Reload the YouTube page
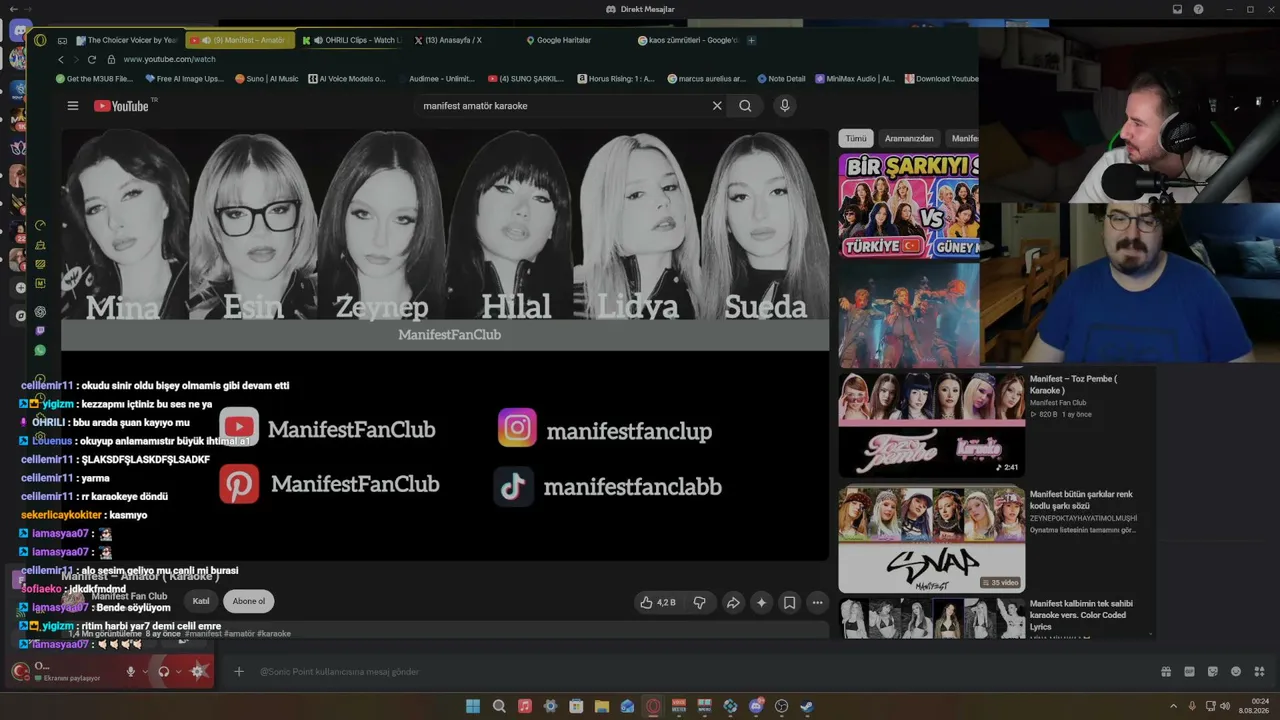This screenshot has width=1280, height=720. [x=92, y=59]
